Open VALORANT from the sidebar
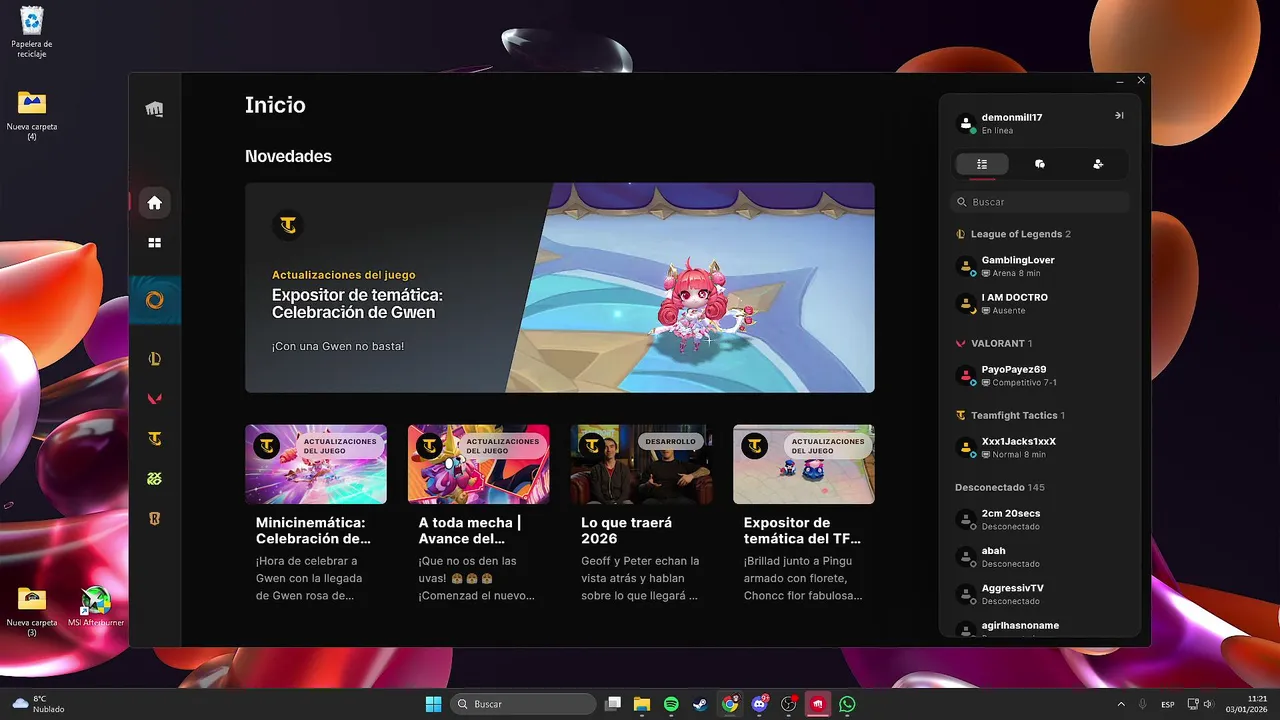 tap(154, 399)
